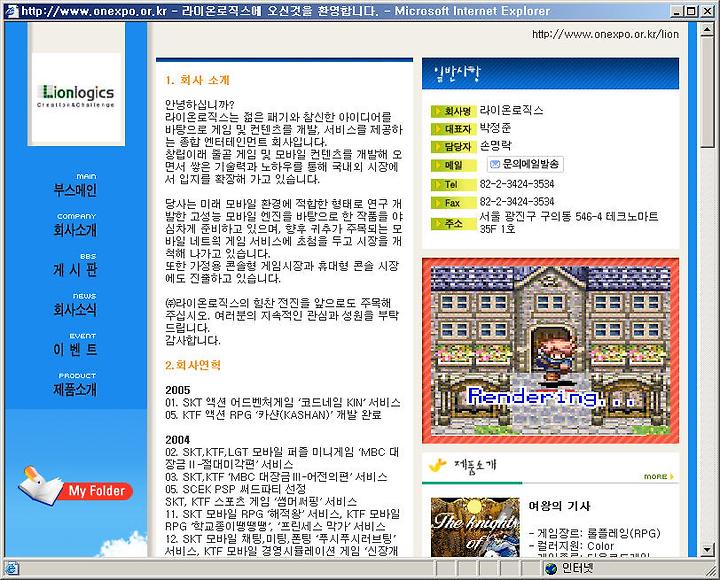
Task: Click the Fax label tag
Action: (454, 203)
